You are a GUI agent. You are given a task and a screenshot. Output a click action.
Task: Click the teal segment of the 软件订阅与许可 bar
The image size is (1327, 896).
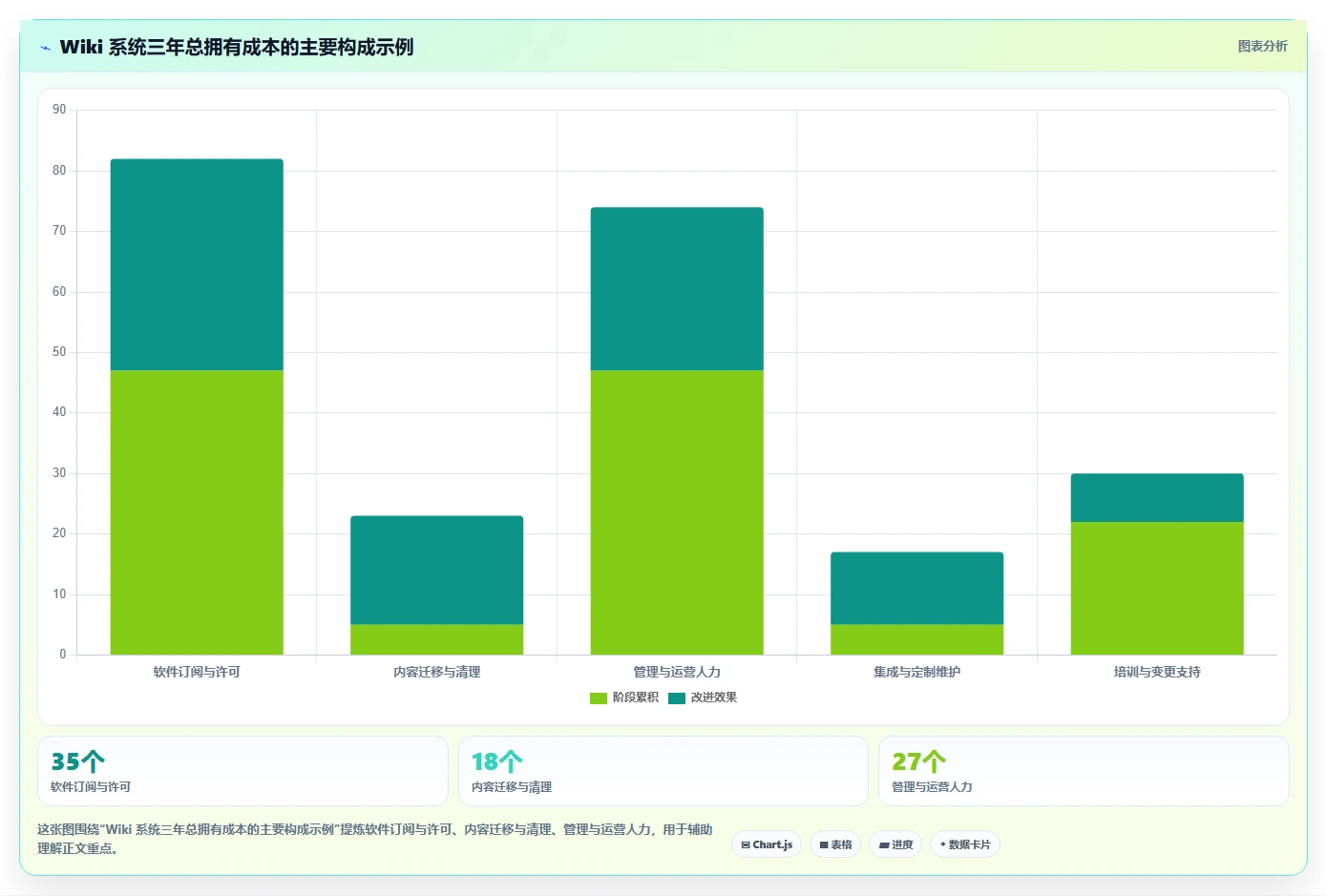(197, 264)
